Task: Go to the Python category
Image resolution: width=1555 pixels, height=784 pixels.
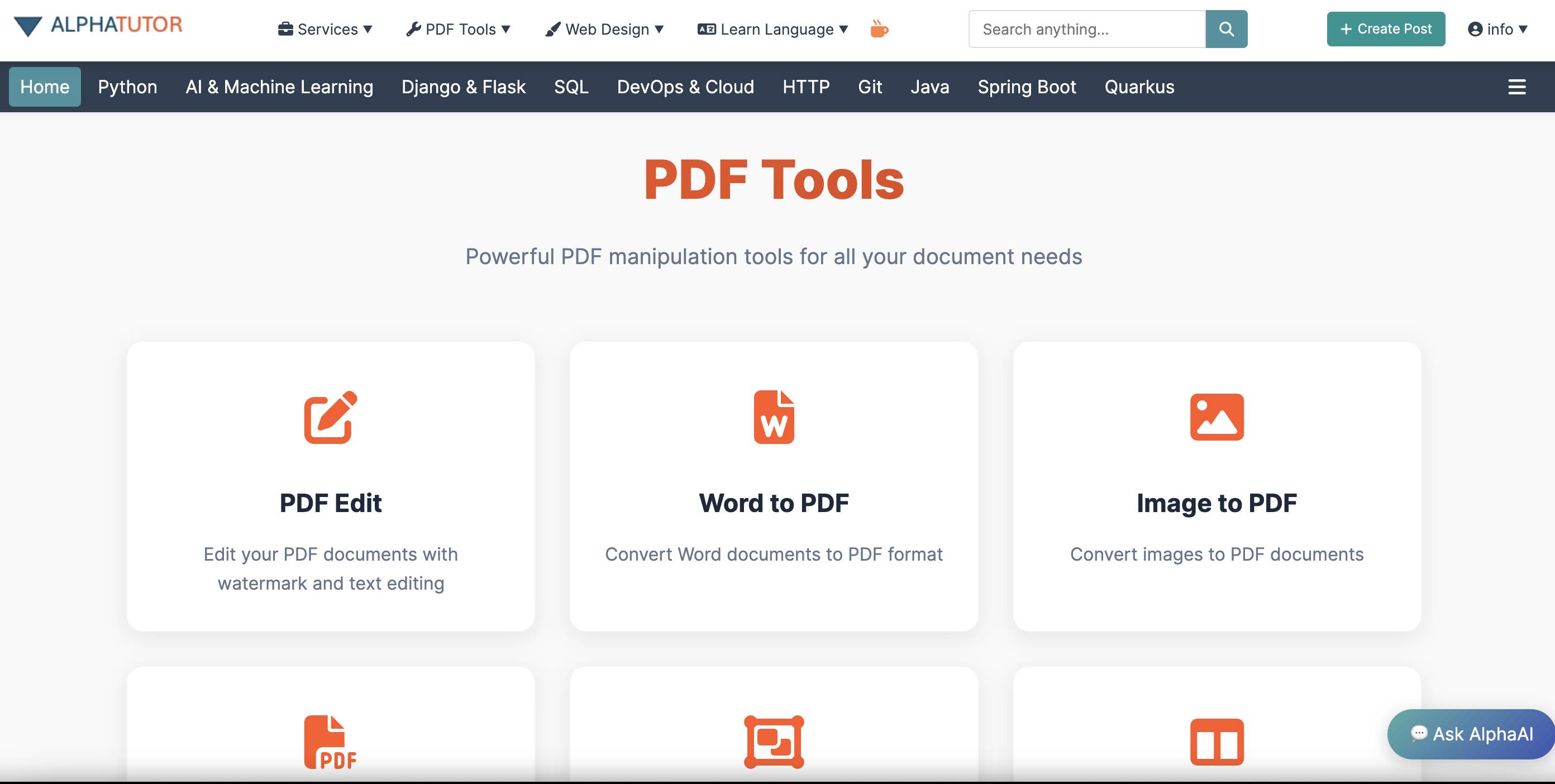Action: [127, 87]
